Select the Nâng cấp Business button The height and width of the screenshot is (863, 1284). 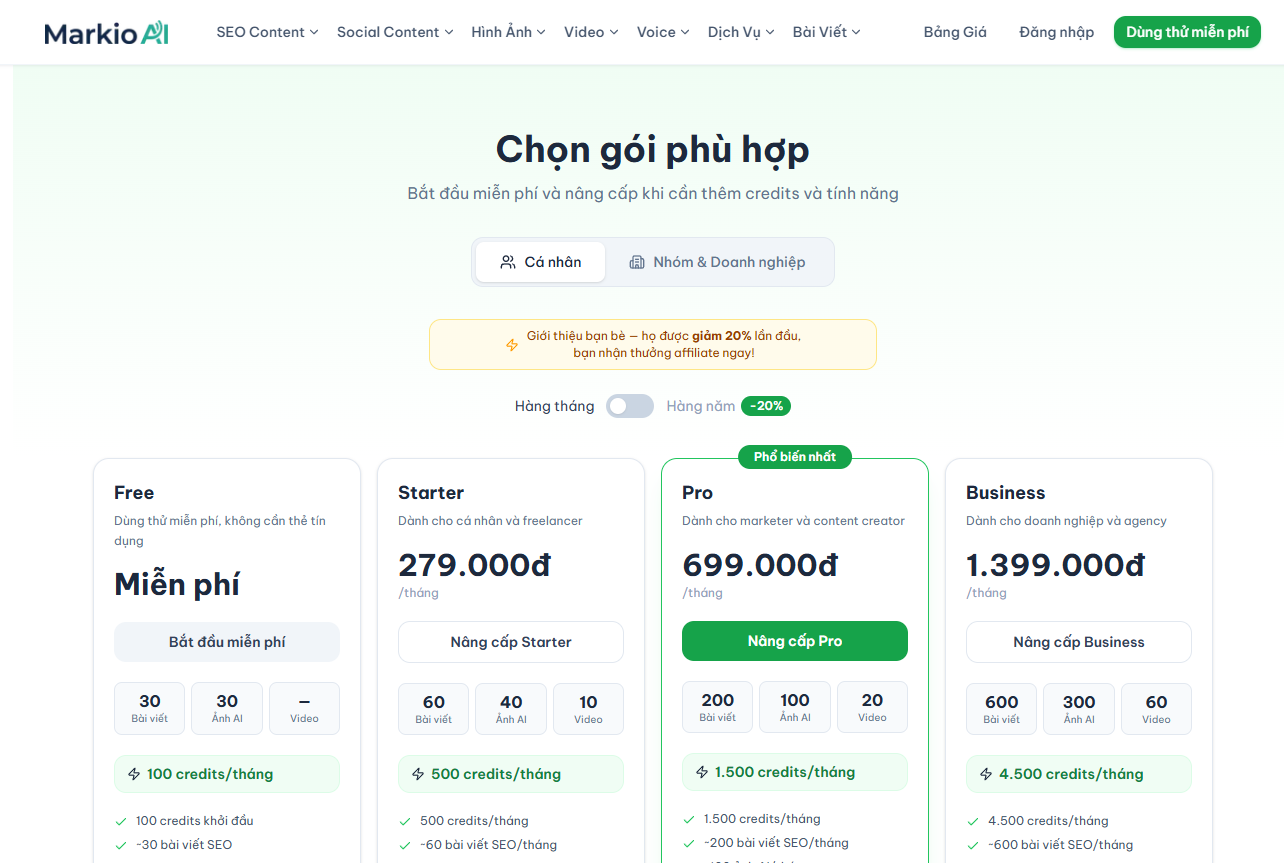tap(1079, 642)
